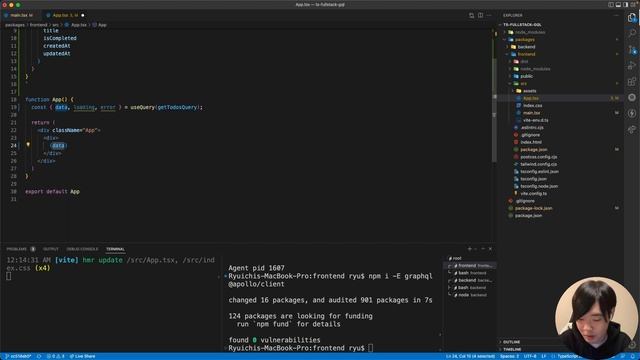Image resolution: width=640 pixels, height=360 pixels.
Task: Click the circular icon above the lightning bolt
Action: pos(632,97)
